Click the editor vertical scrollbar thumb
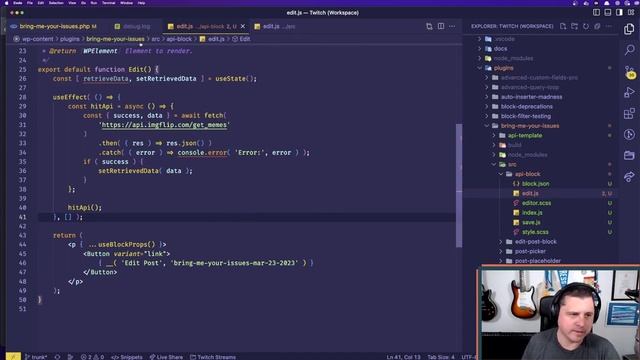Screen dimensions: 640x360 coord(459,185)
